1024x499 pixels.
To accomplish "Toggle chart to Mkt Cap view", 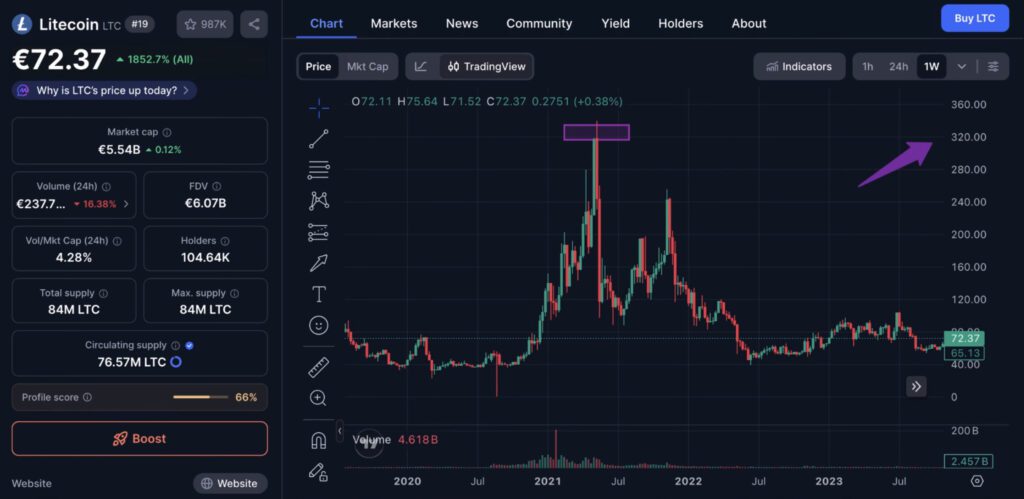I will (366, 67).
